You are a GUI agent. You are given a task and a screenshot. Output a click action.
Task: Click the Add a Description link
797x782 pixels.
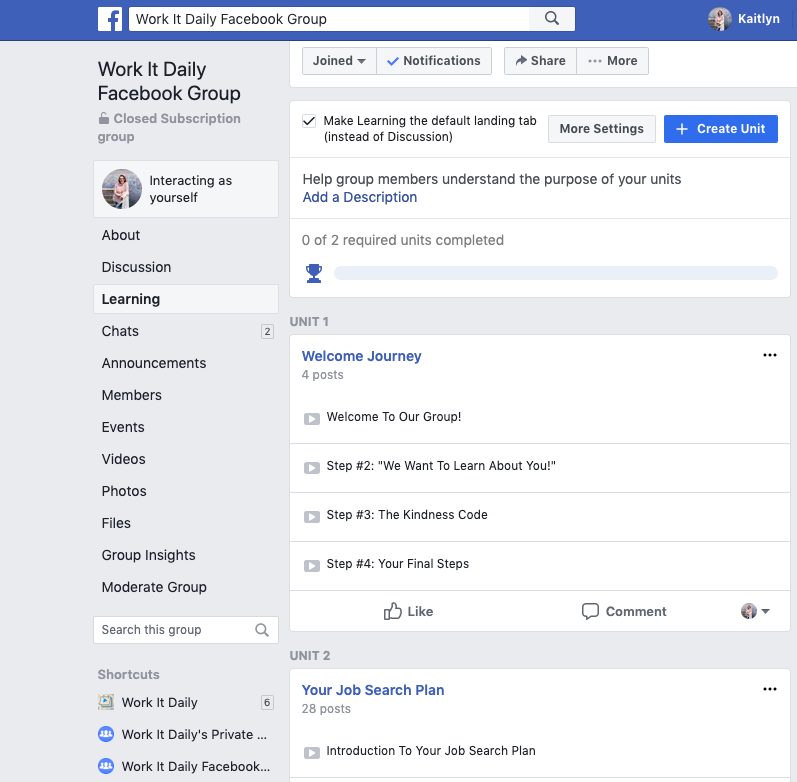(360, 197)
